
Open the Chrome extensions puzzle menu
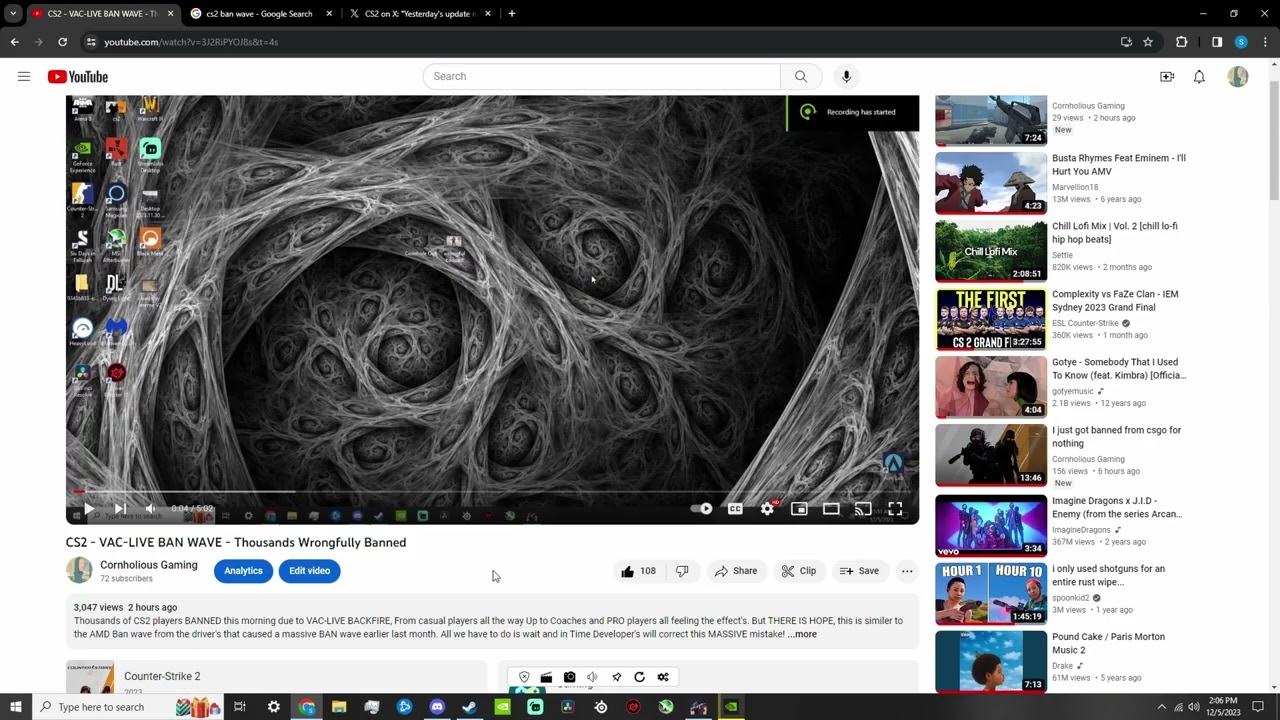[1182, 42]
